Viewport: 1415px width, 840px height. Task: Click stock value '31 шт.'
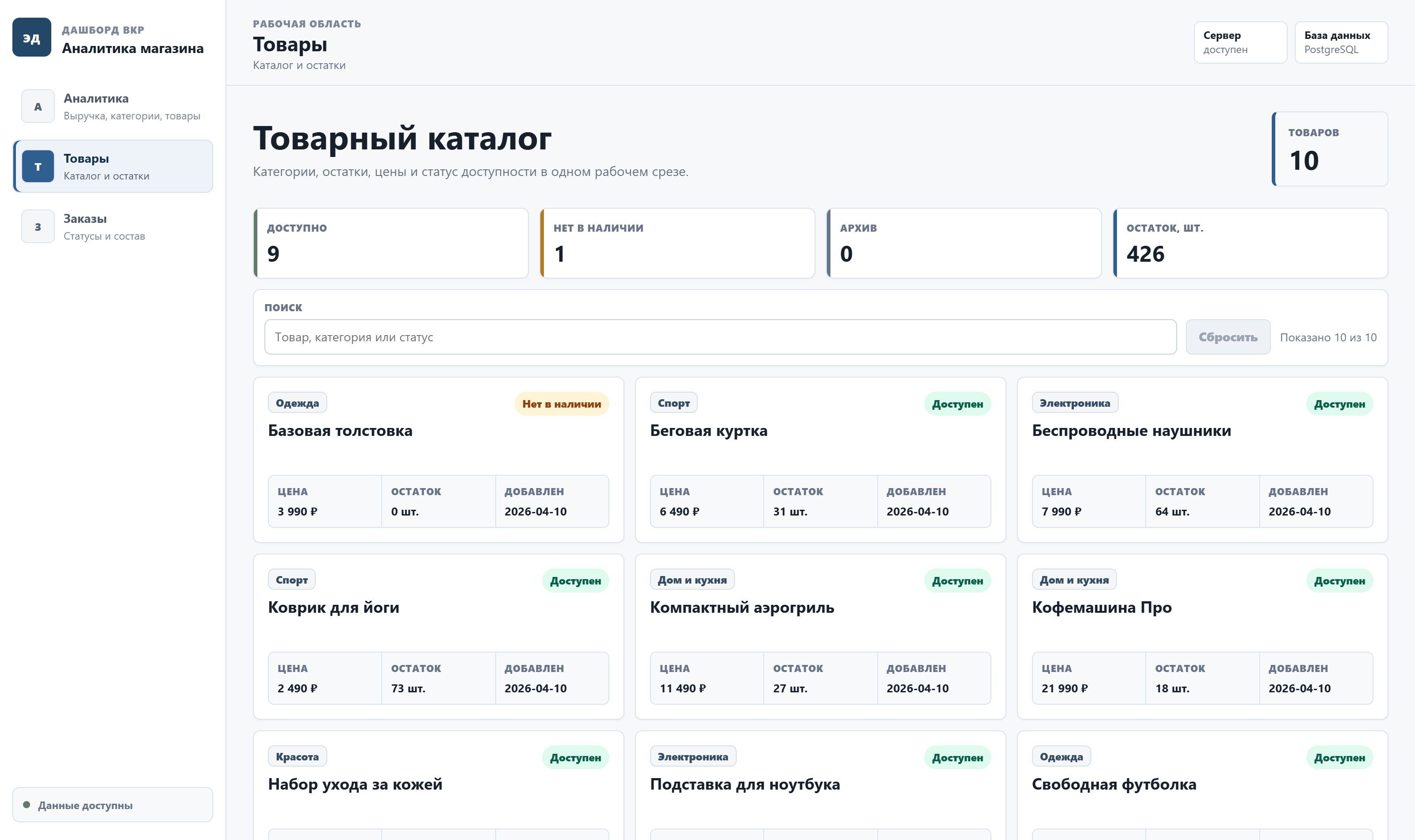[x=790, y=511]
